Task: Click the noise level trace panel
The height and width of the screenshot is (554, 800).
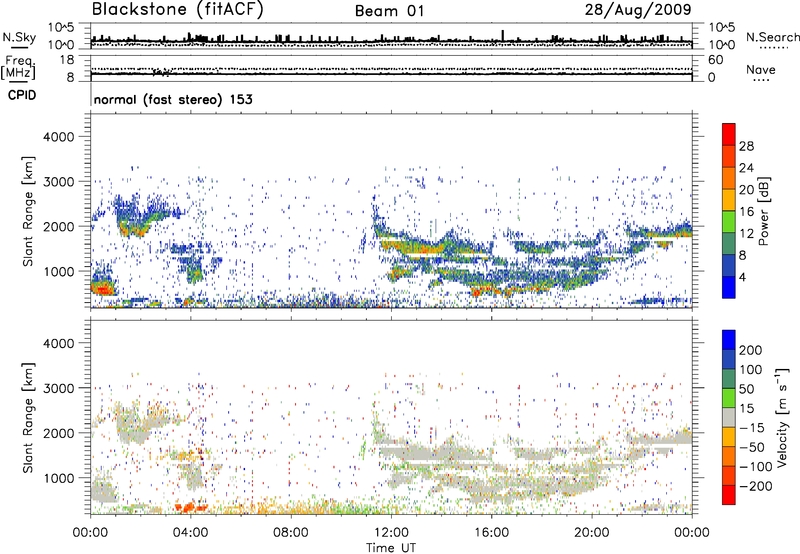Action: pyautogui.click(x=391, y=36)
